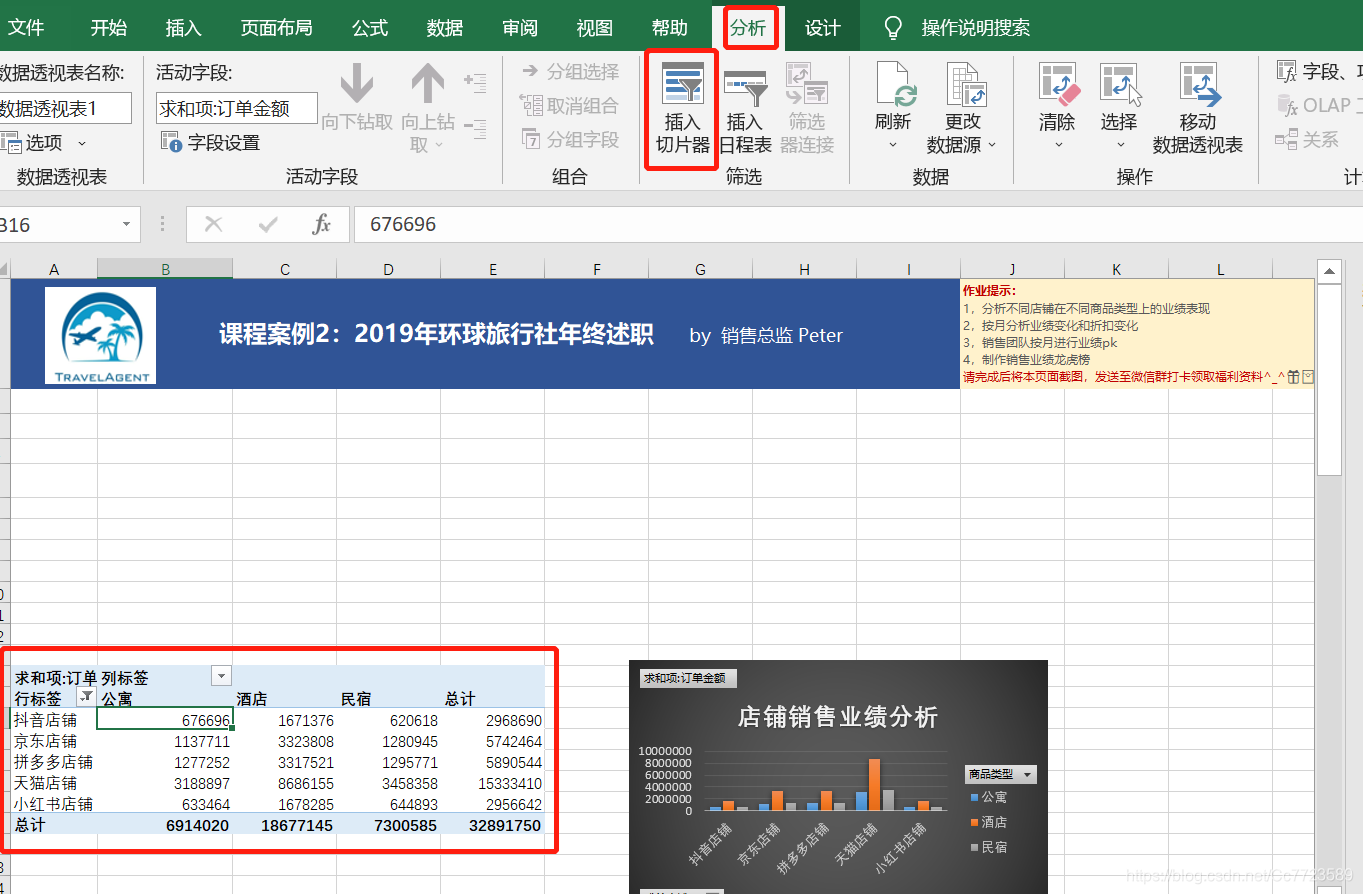Click the Select (选择) icon

[x=1119, y=84]
